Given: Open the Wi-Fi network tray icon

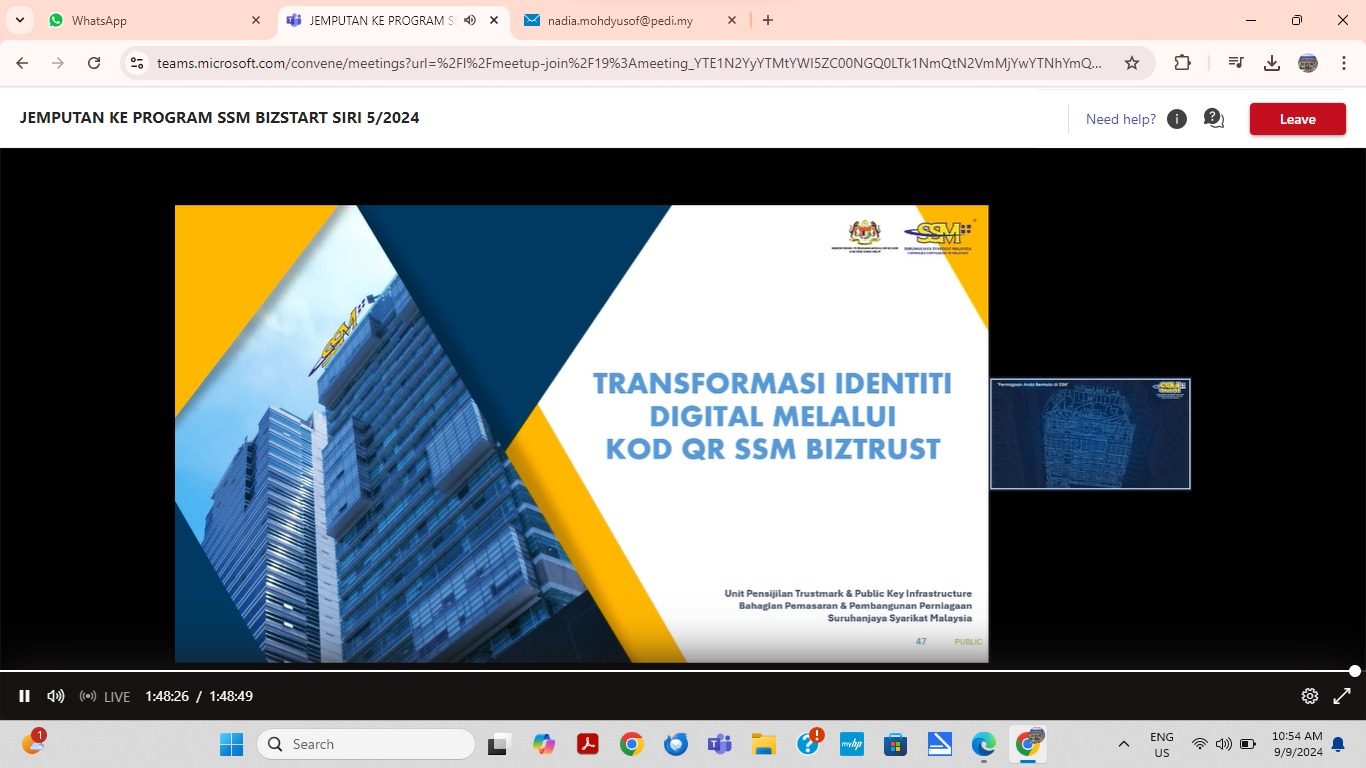Looking at the screenshot, I should click(x=1200, y=744).
